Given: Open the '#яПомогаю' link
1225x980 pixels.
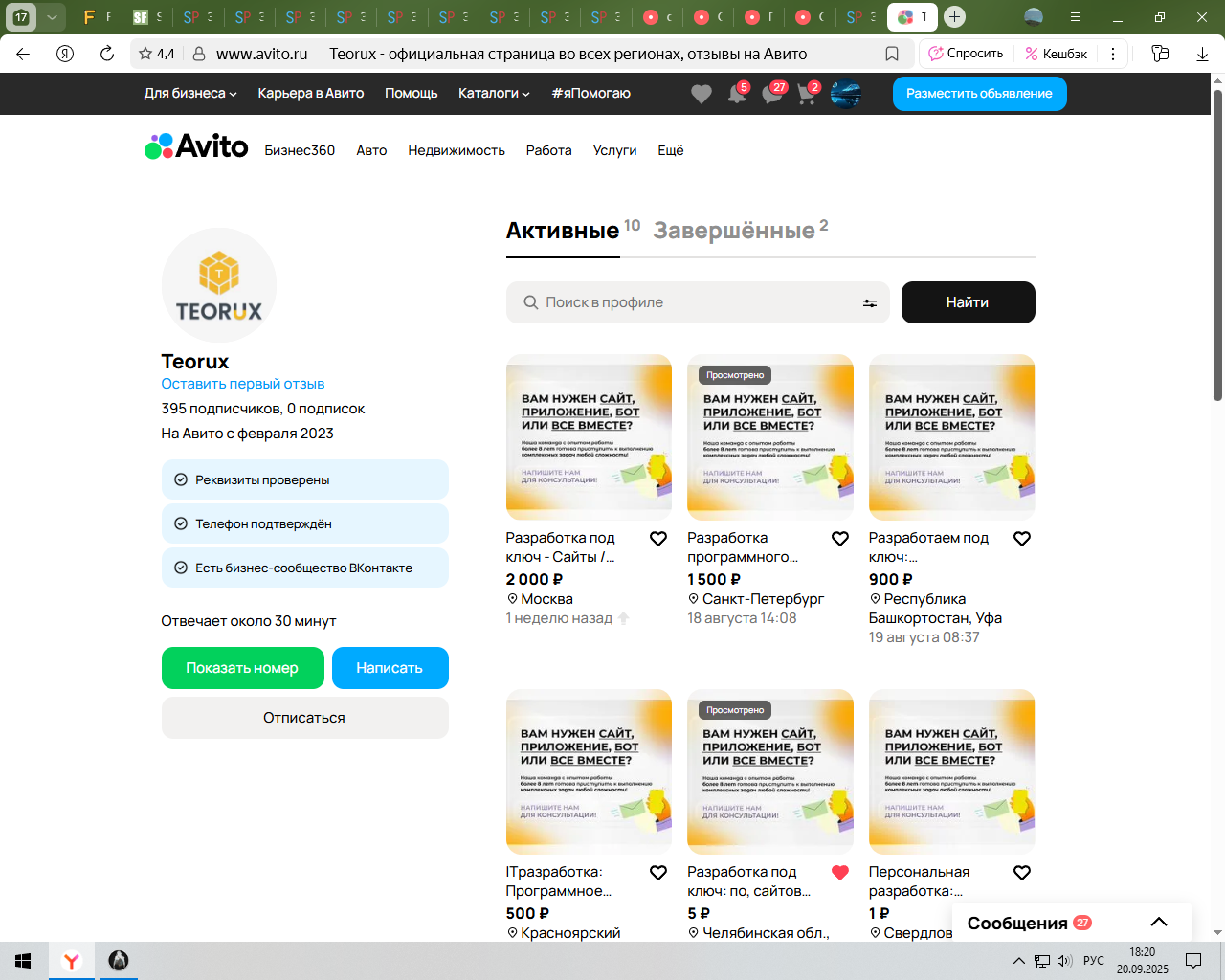Looking at the screenshot, I should (590, 94).
